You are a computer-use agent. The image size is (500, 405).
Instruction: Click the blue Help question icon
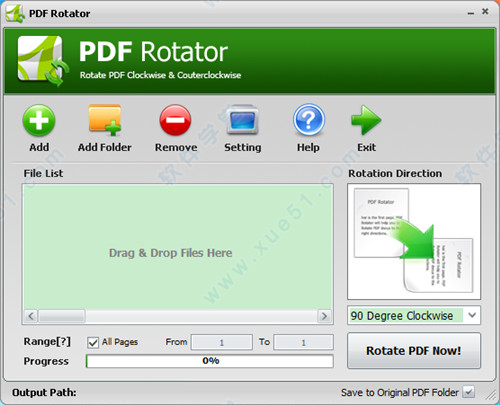point(309,120)
